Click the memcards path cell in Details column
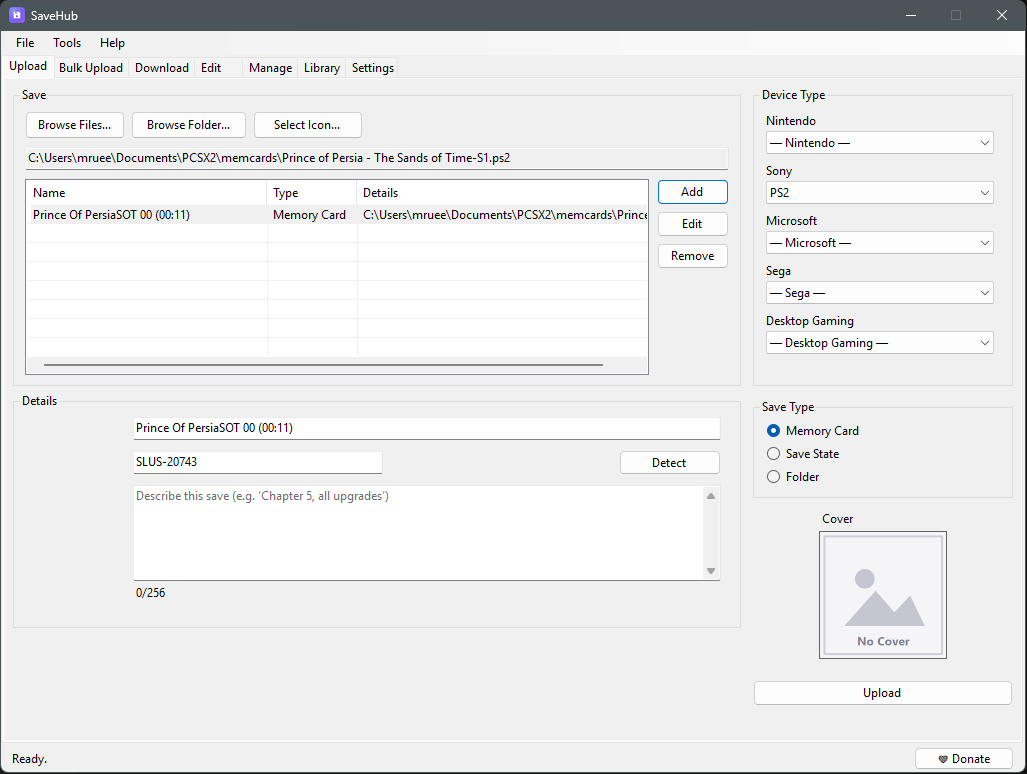The width and height of the screenshot is (1027, 774). click(x=504, y=215)
